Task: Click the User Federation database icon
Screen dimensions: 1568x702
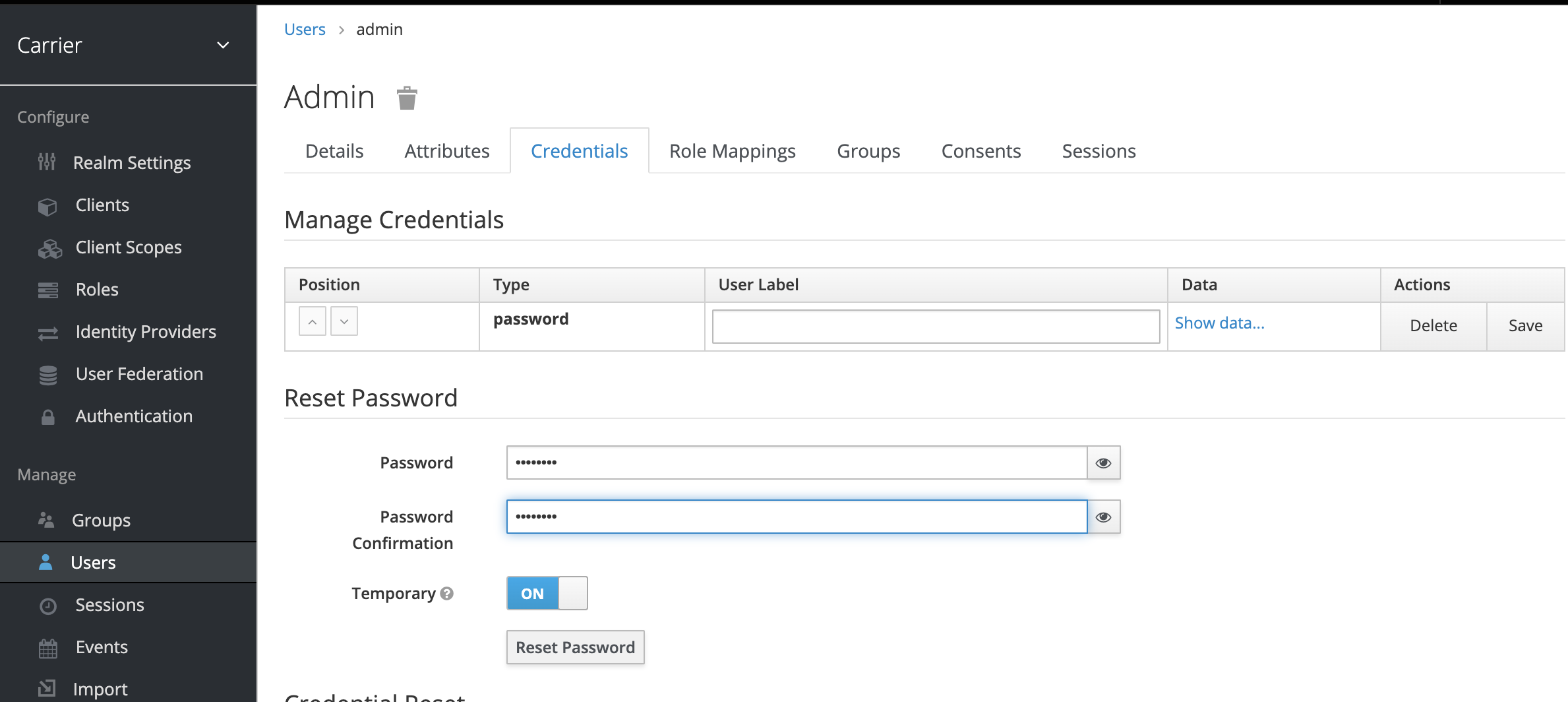Action: pyautogui.click(x=47, y=374)
